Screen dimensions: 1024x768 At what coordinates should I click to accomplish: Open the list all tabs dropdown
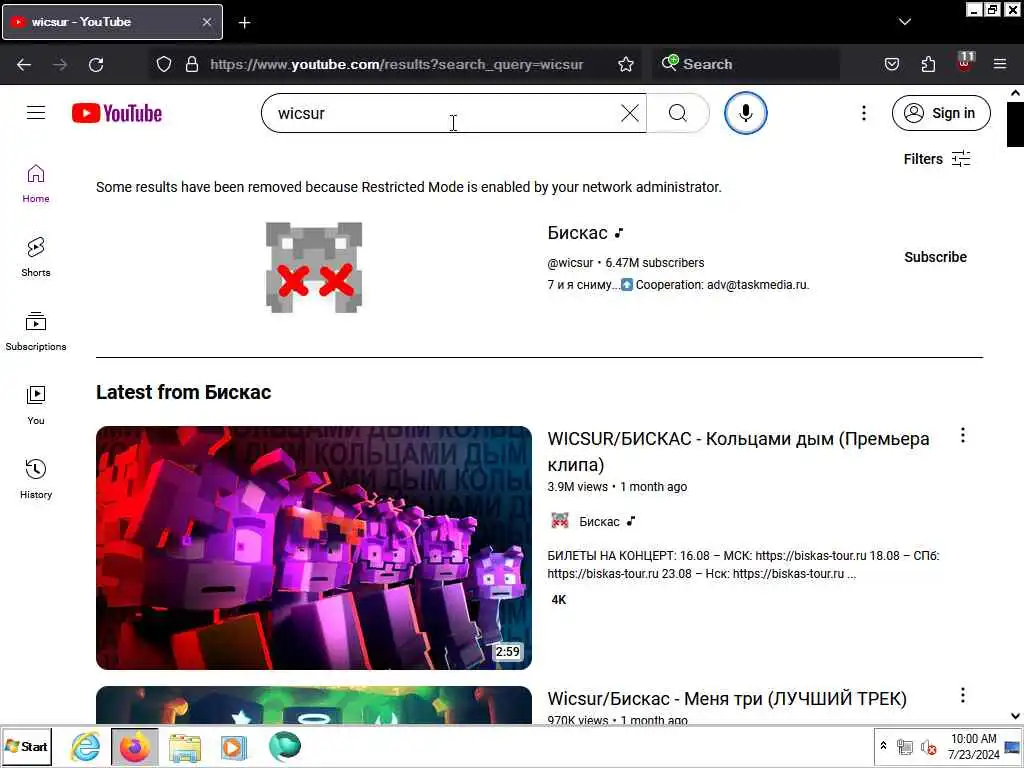(x=904, y=22)
